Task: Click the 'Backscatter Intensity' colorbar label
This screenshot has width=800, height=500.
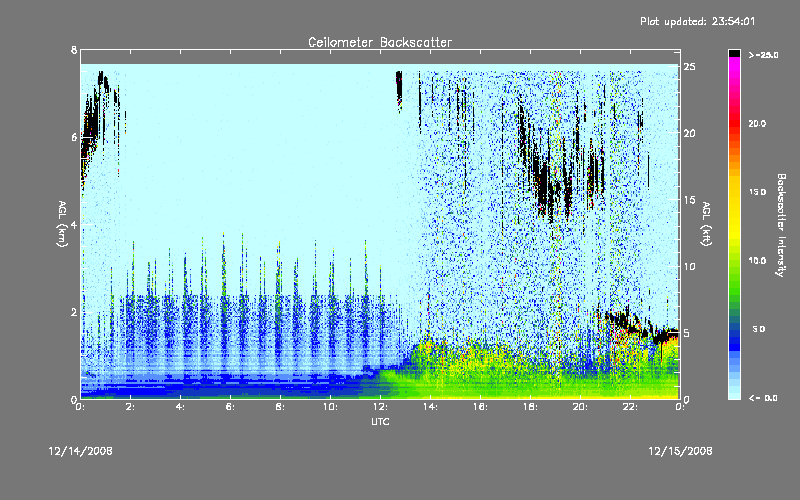Action: tap(781, 225)
